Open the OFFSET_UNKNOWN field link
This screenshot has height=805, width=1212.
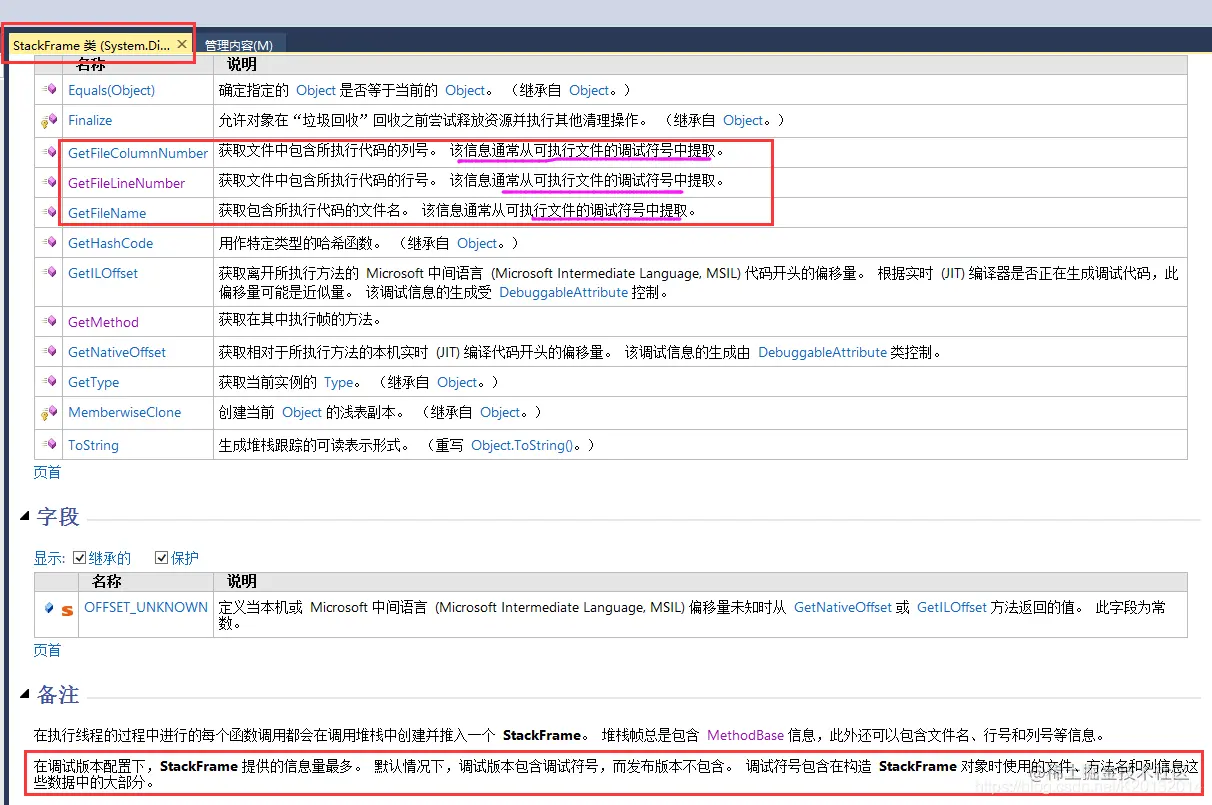pos(146,607)
